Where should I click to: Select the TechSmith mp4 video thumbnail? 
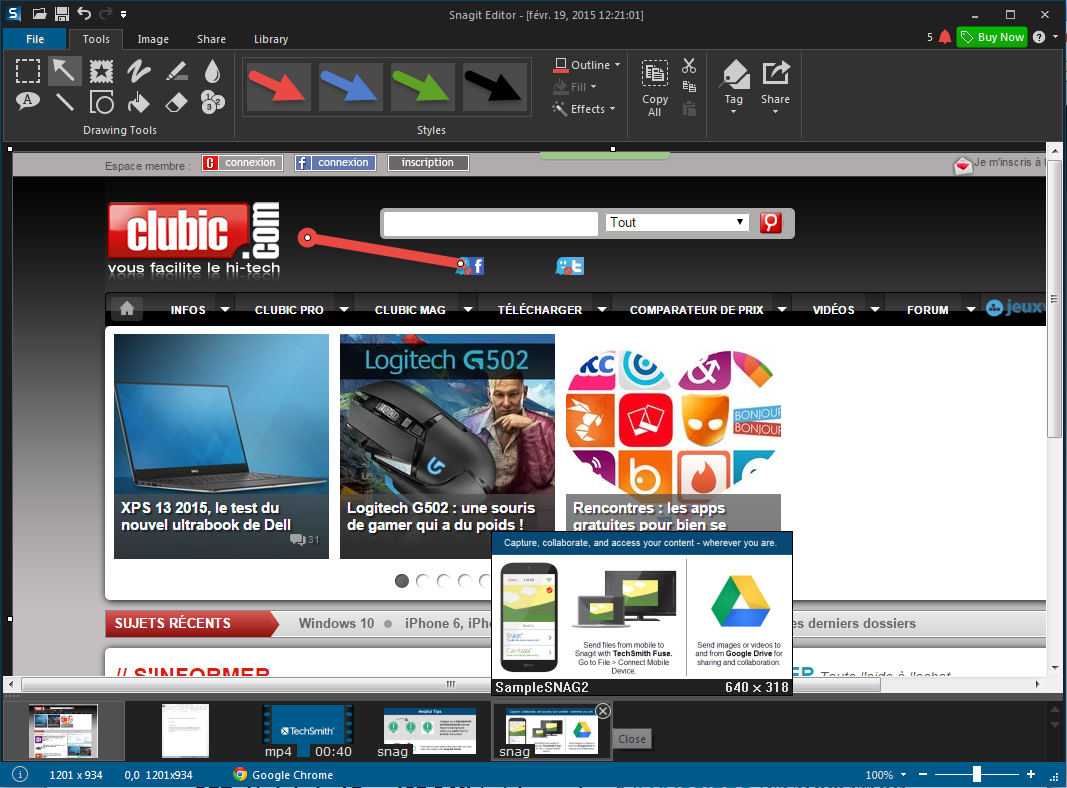(308, 732)
